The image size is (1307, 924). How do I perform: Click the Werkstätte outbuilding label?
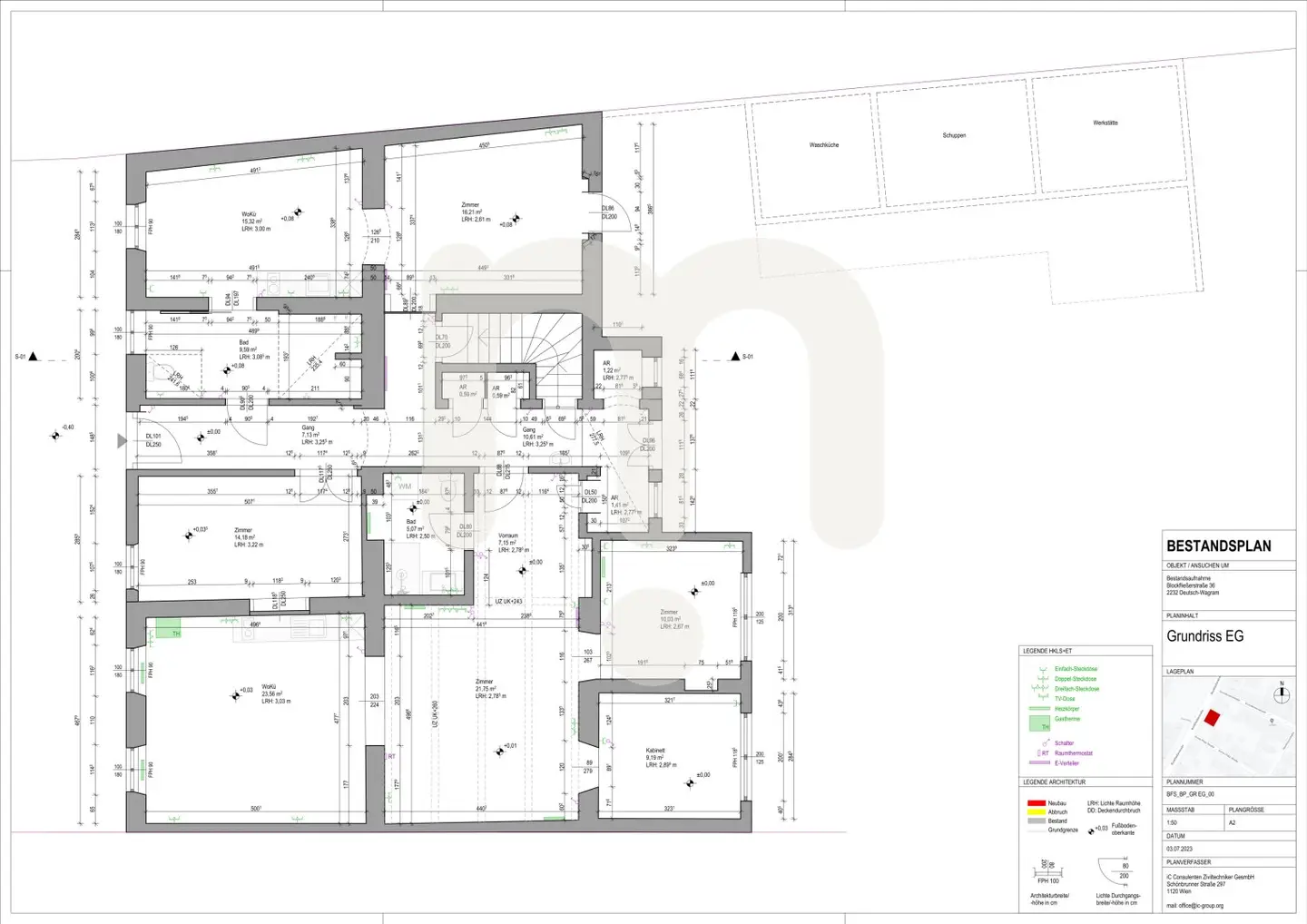(x=1106, y=123)
